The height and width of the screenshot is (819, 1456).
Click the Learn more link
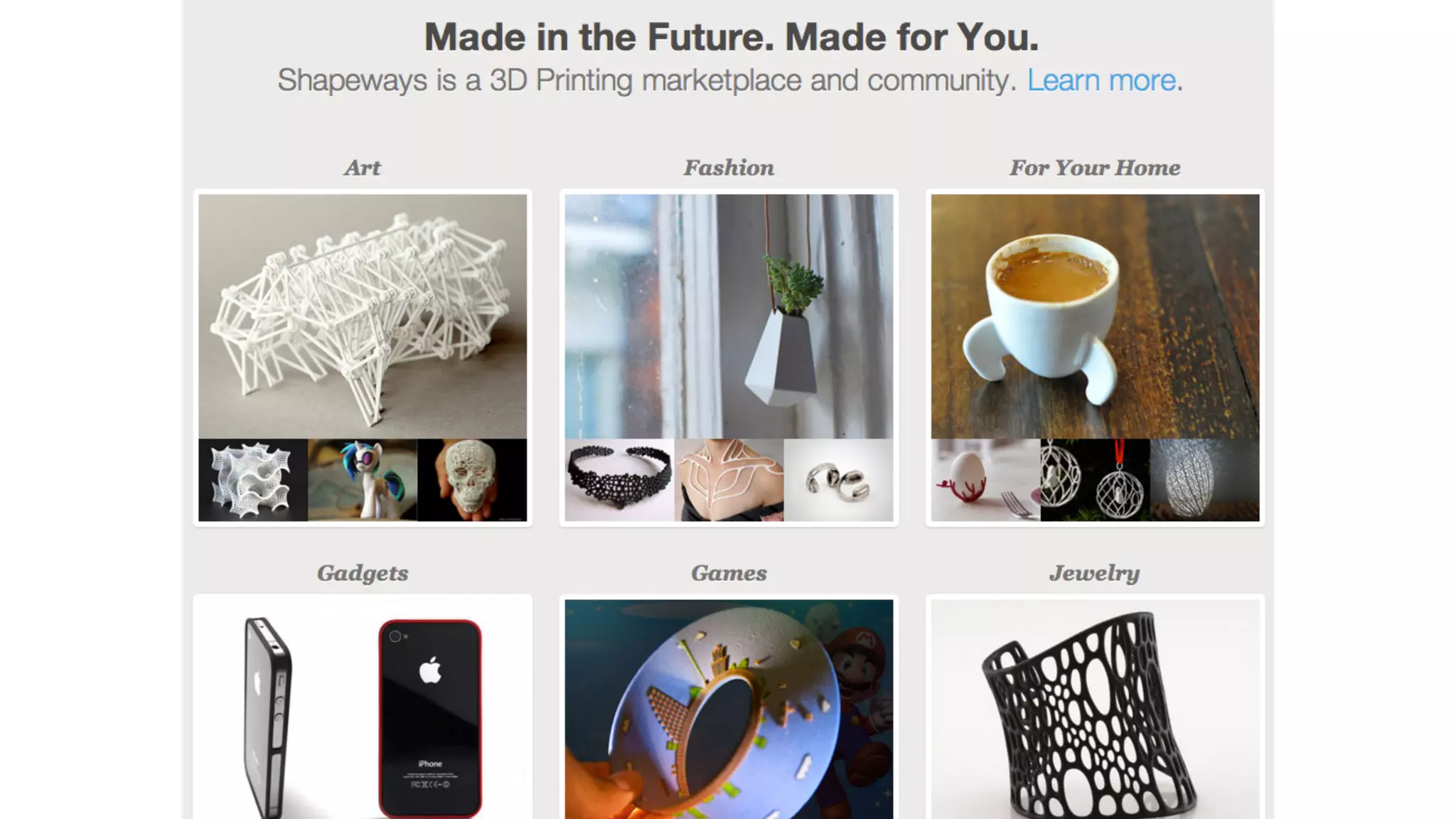pos(1101,80)
